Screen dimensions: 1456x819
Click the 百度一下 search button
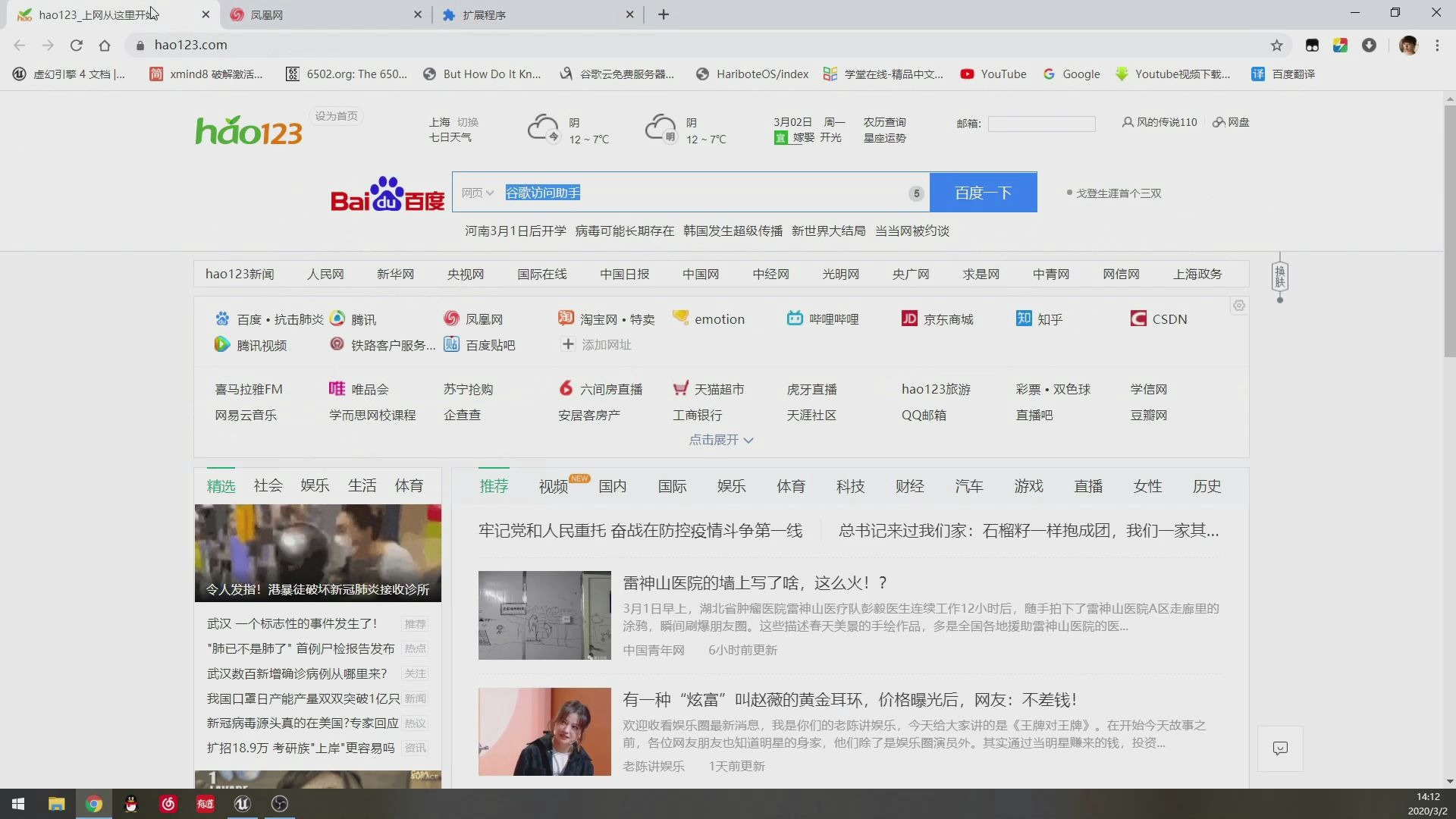(x=984, y=193)
